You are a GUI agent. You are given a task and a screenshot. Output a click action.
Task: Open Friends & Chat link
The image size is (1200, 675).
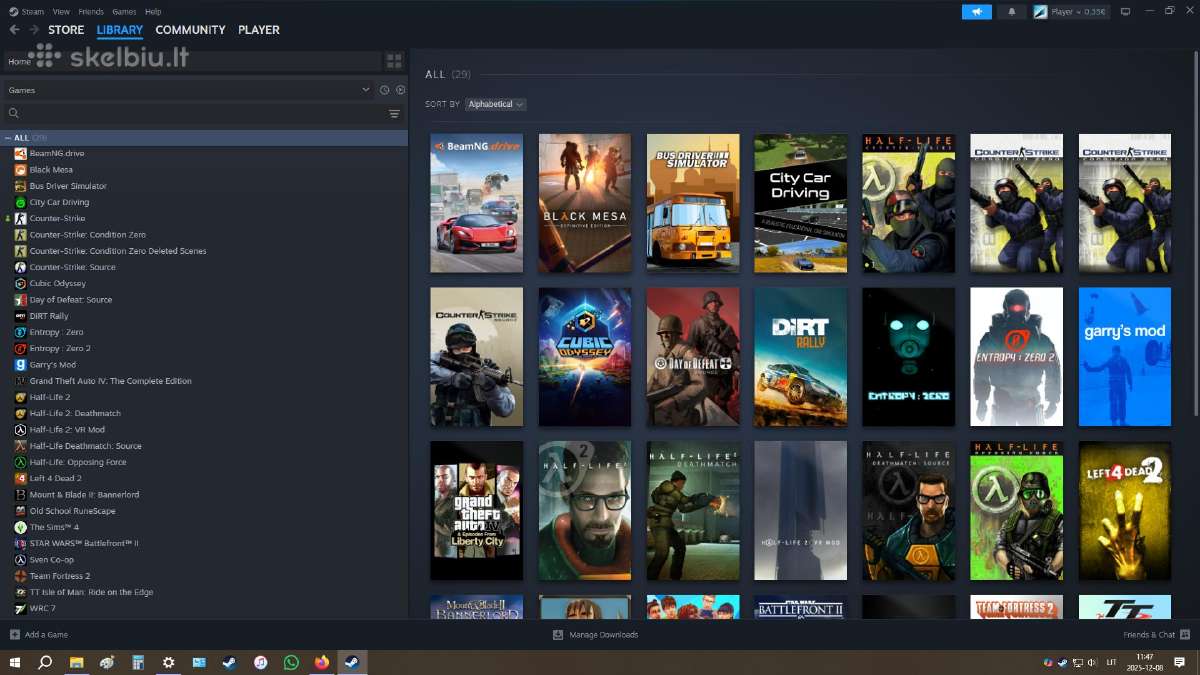(1149, 635)
